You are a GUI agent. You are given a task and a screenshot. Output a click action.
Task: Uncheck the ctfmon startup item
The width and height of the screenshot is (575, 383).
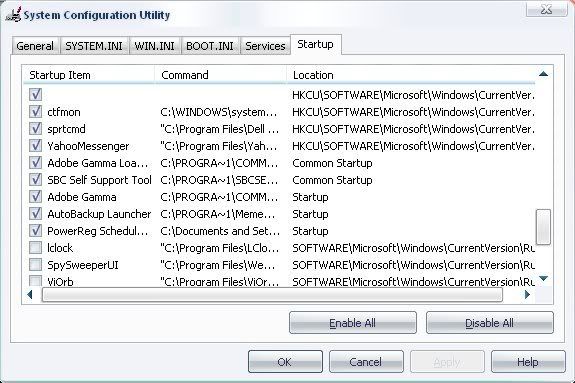coord(35,112)
